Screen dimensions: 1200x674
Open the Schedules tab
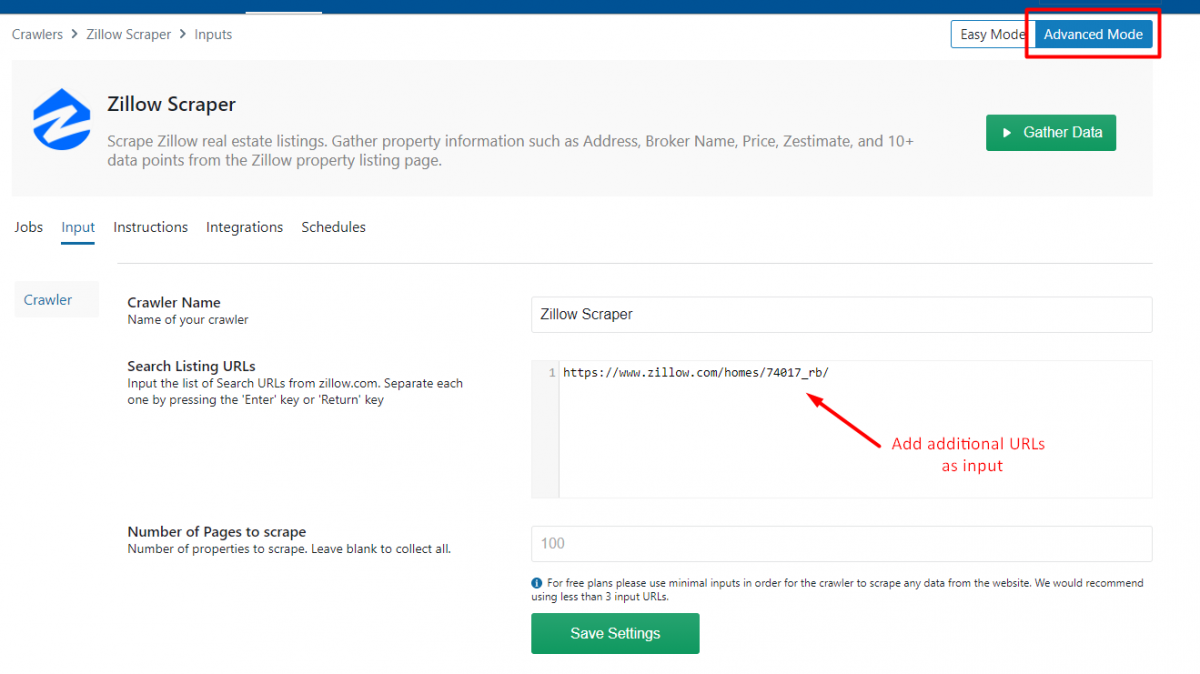pos(333,227)
